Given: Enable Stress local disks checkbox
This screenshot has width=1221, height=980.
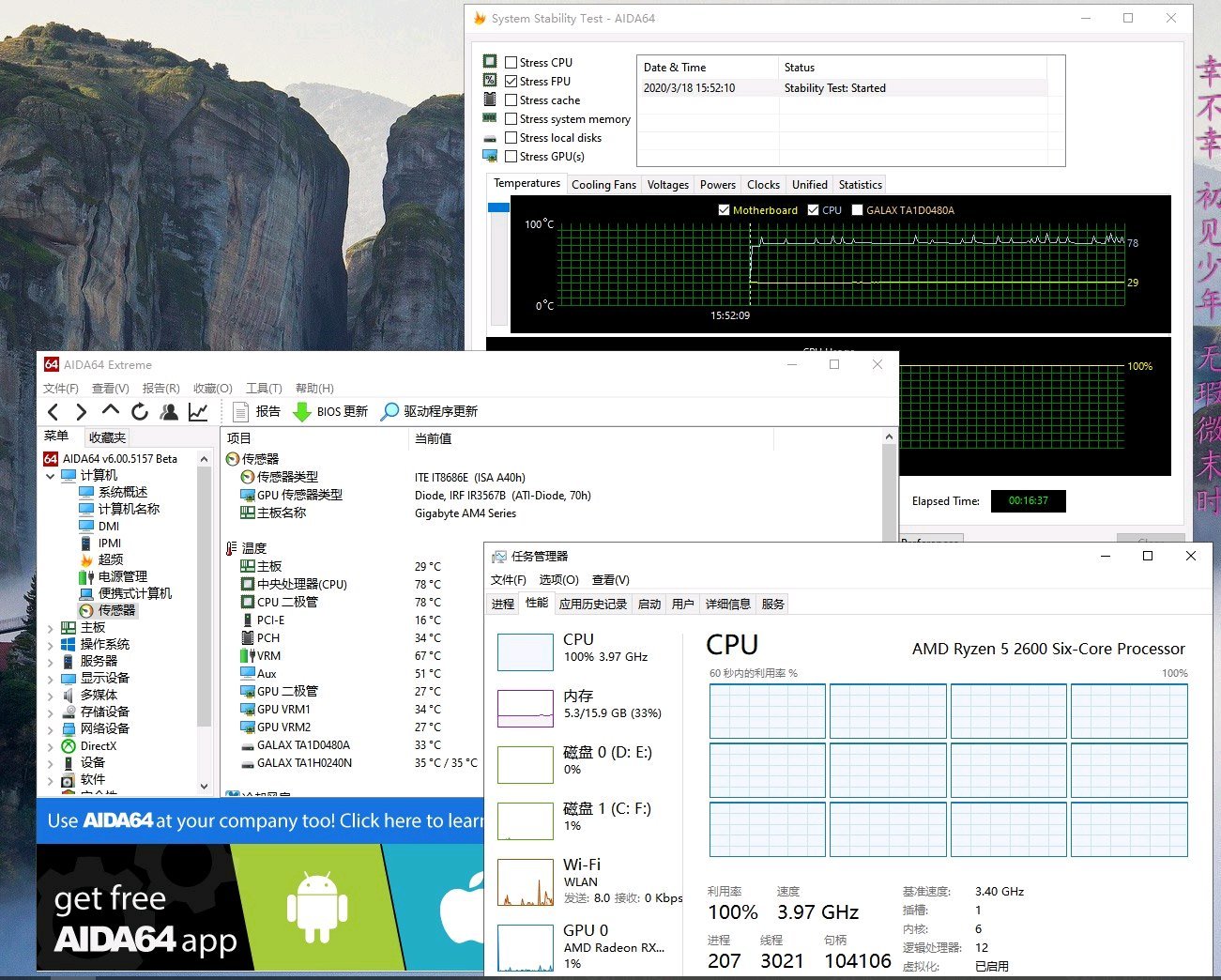Looking at the screenshot, I should 511,138.
